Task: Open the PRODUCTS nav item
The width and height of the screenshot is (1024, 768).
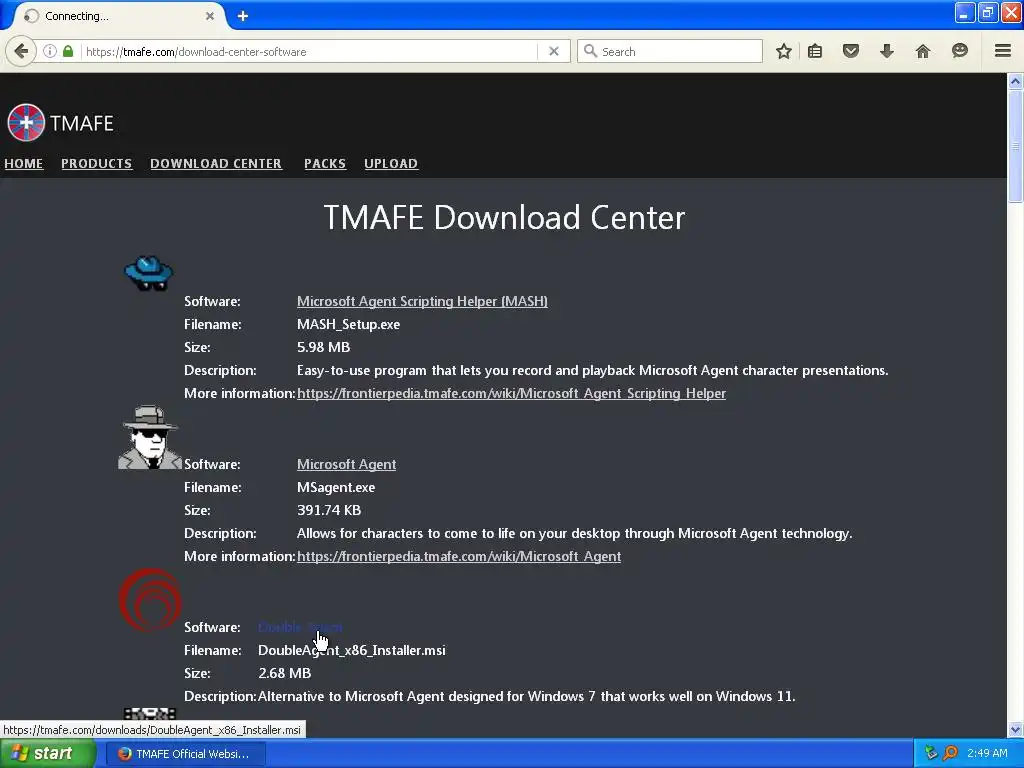Action: tap(97, 163)
